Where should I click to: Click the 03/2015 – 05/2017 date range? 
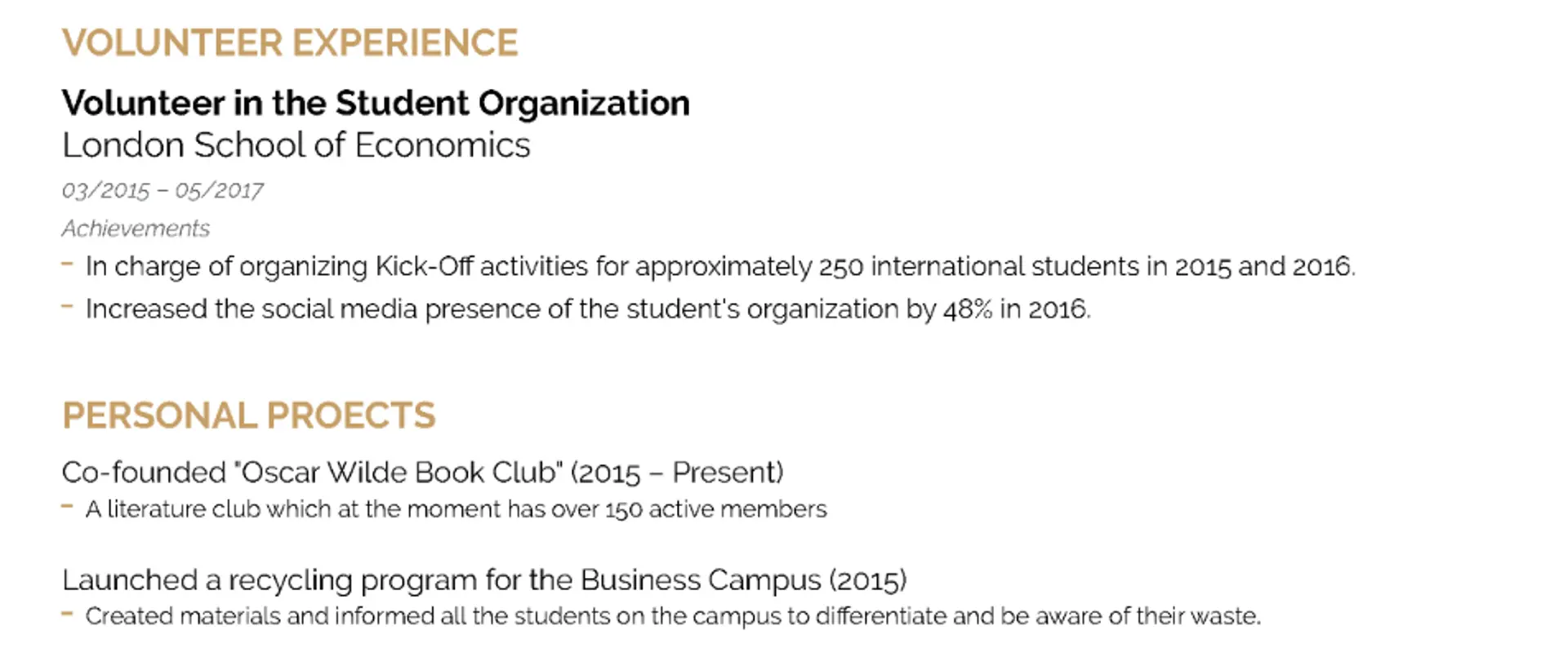[163, 191]
